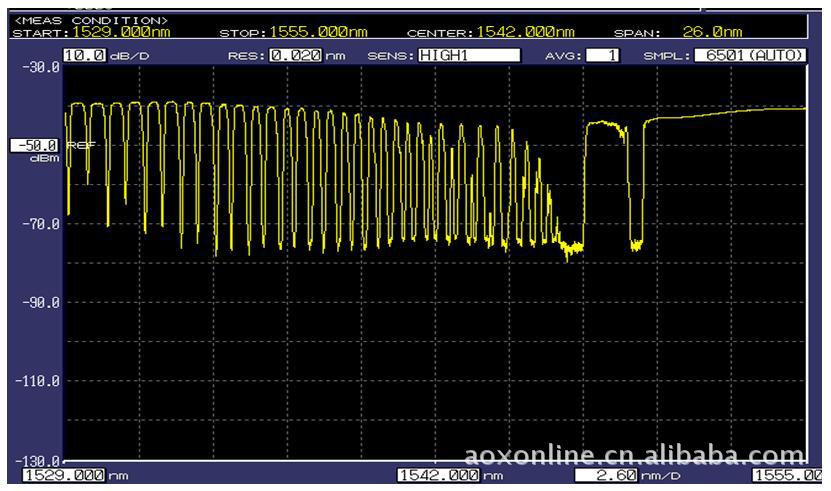Click the CENTER 1542.000nm header value

(x=525, y=33)
